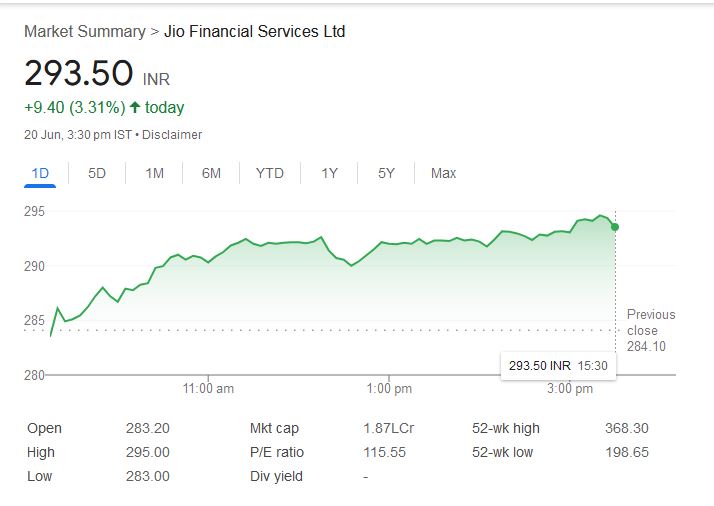714x506 pixels.
Task: Click the large 293.50 price value
Action: pos(79,73)
